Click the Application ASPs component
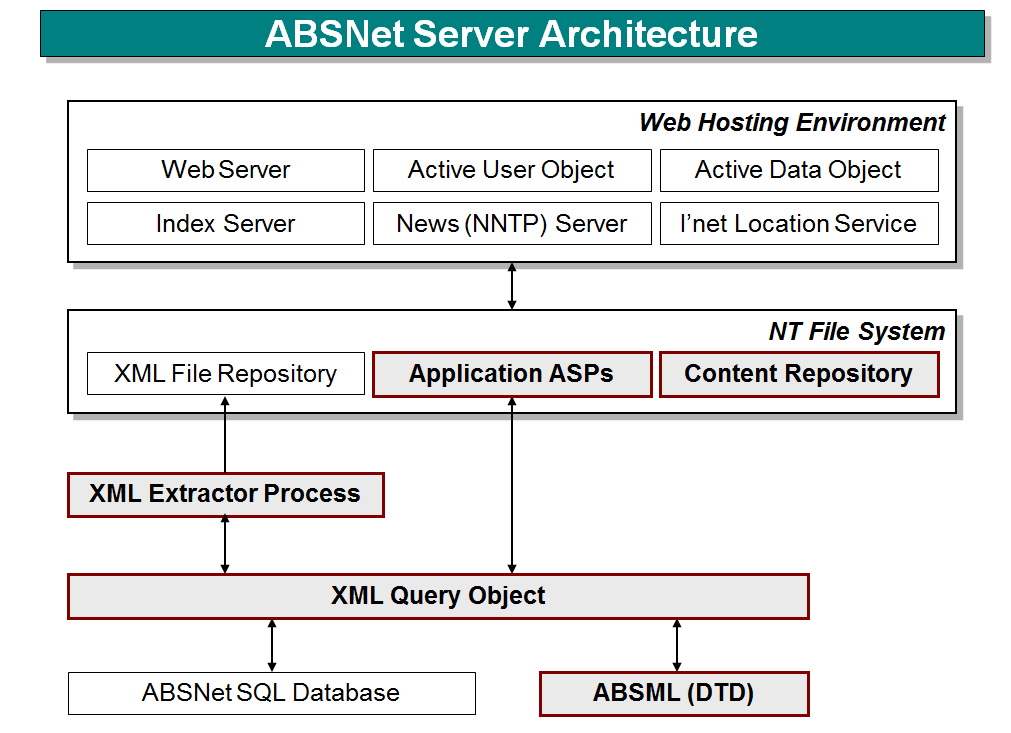 [511, 373]
